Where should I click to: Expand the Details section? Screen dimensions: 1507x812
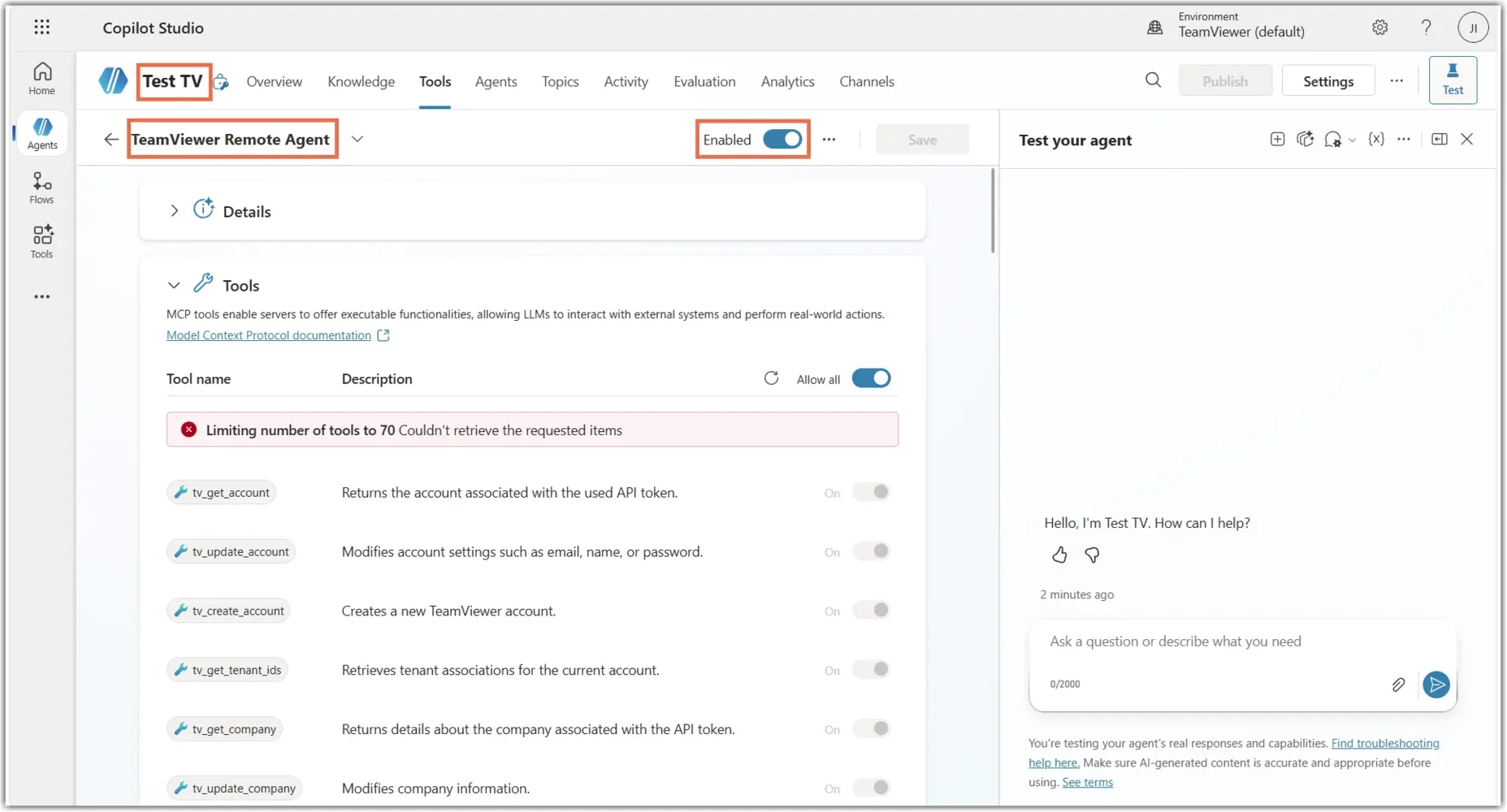click(x=174, y=211)
